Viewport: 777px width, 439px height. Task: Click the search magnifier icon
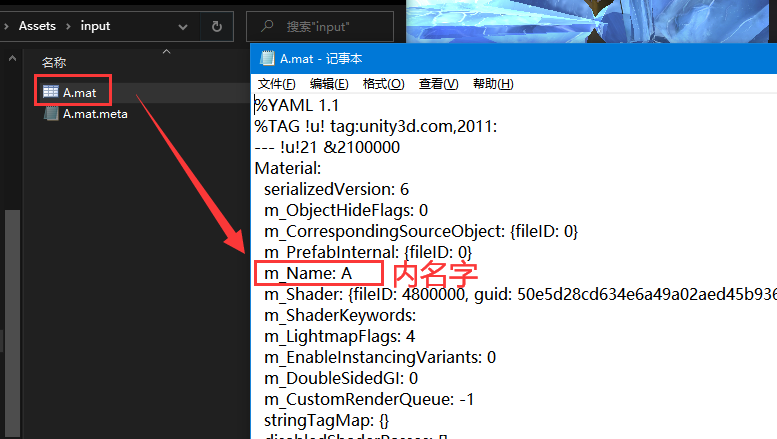tap(266, 25)
